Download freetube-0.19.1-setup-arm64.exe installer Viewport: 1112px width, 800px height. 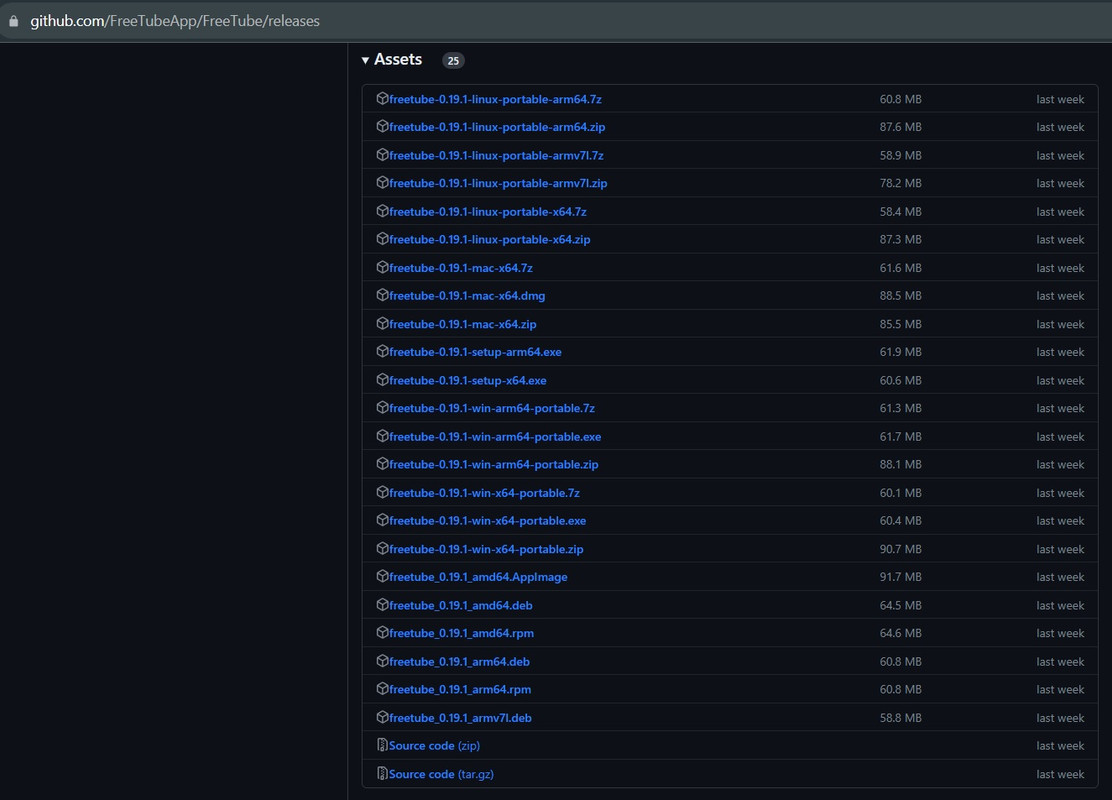(x=475, y=352)
